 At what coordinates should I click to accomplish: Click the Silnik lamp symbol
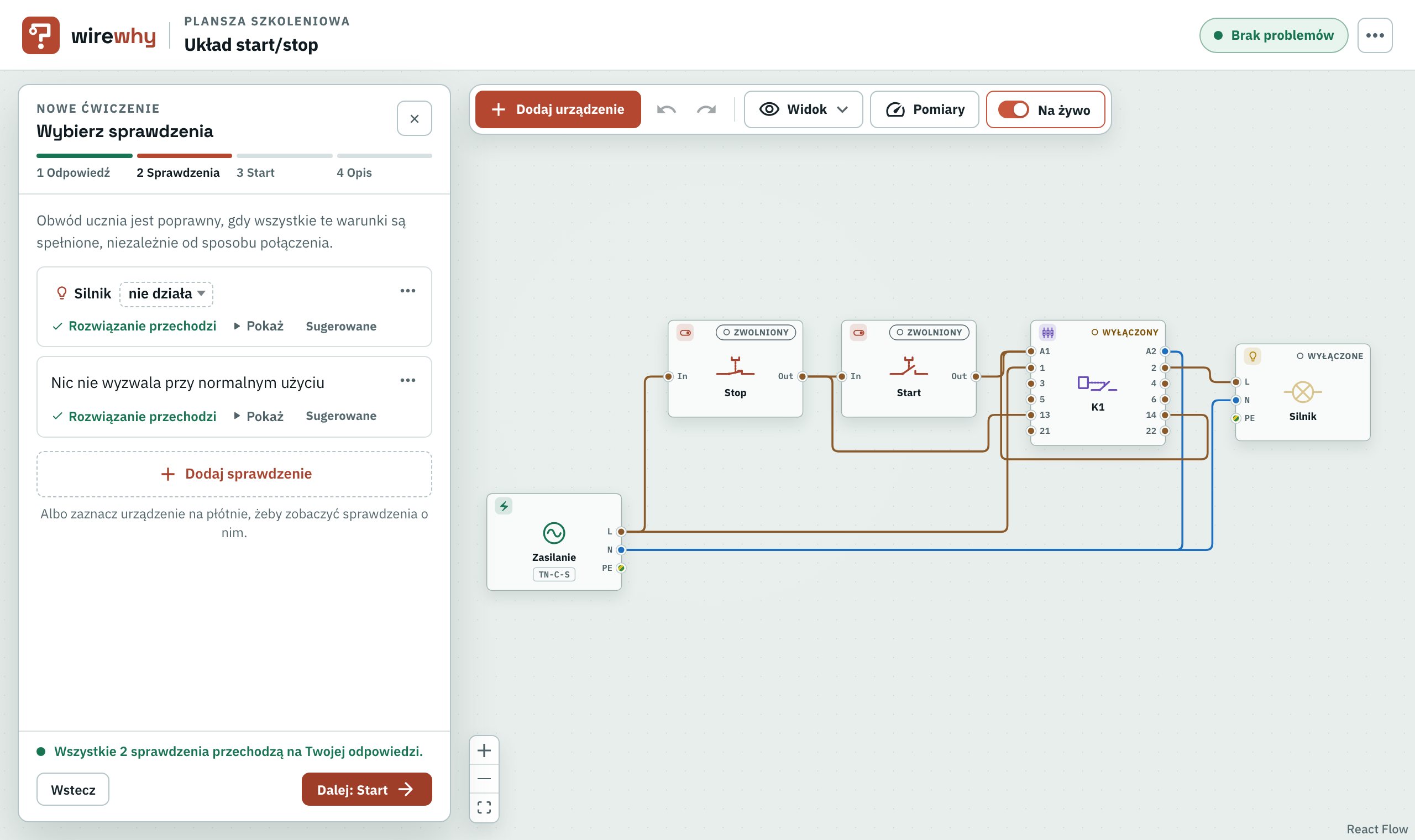pyautogui.click(x=1302, y=392)
